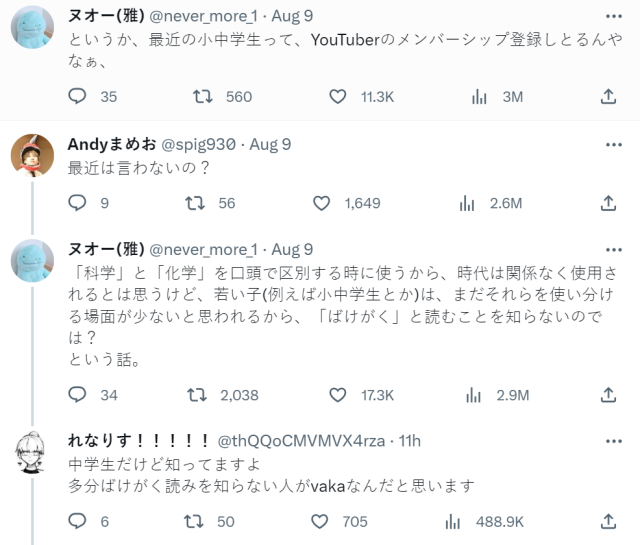Like the tweet with 17.3K likes
This screenshot has height=545, width=640.
[x=338, y=395]
